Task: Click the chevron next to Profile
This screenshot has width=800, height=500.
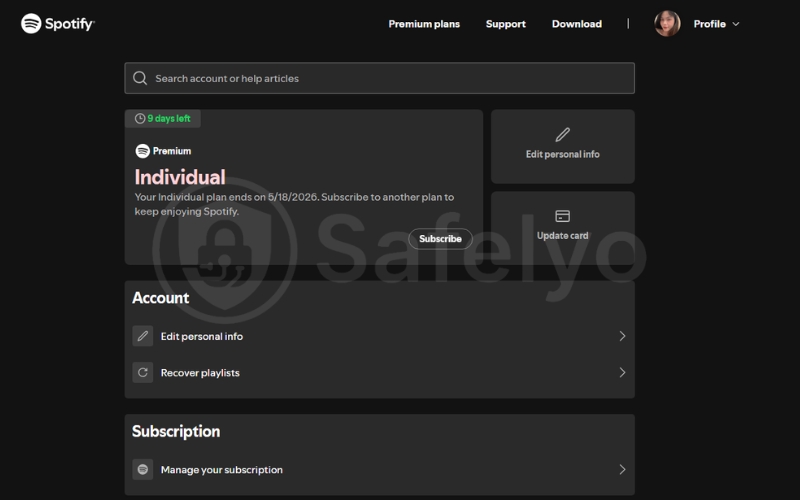Action: [x=736, y=24]
